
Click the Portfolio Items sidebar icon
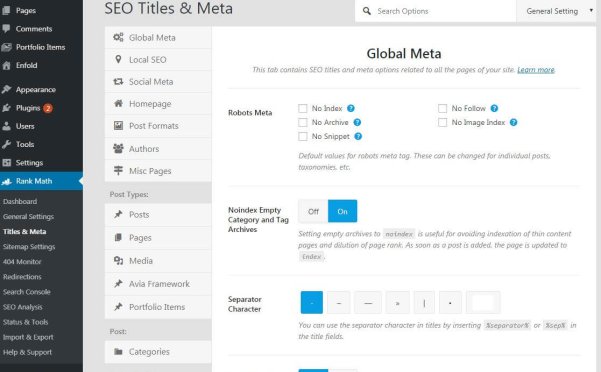[x=7, y=47]
